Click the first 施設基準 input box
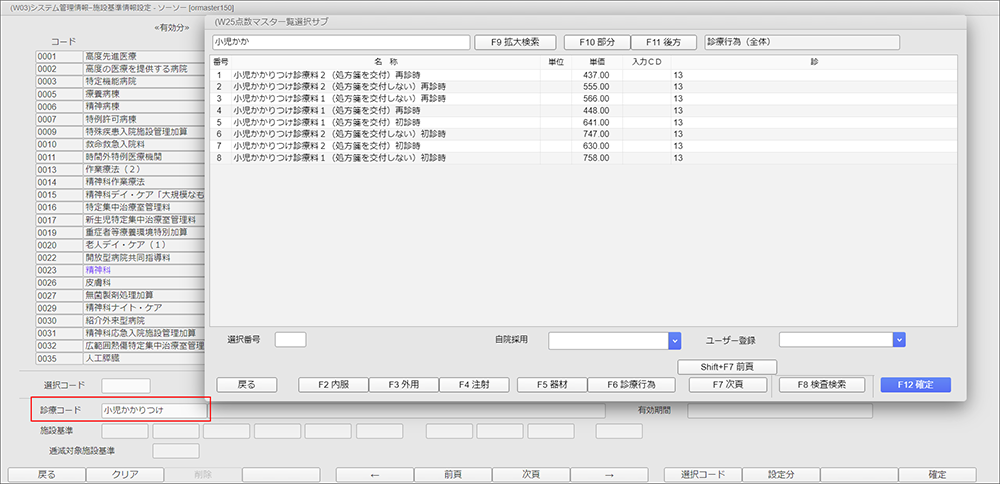Image resolution: width=1000 pixels, height=484 pixels. pyautogui.click(x=125, y=431)
